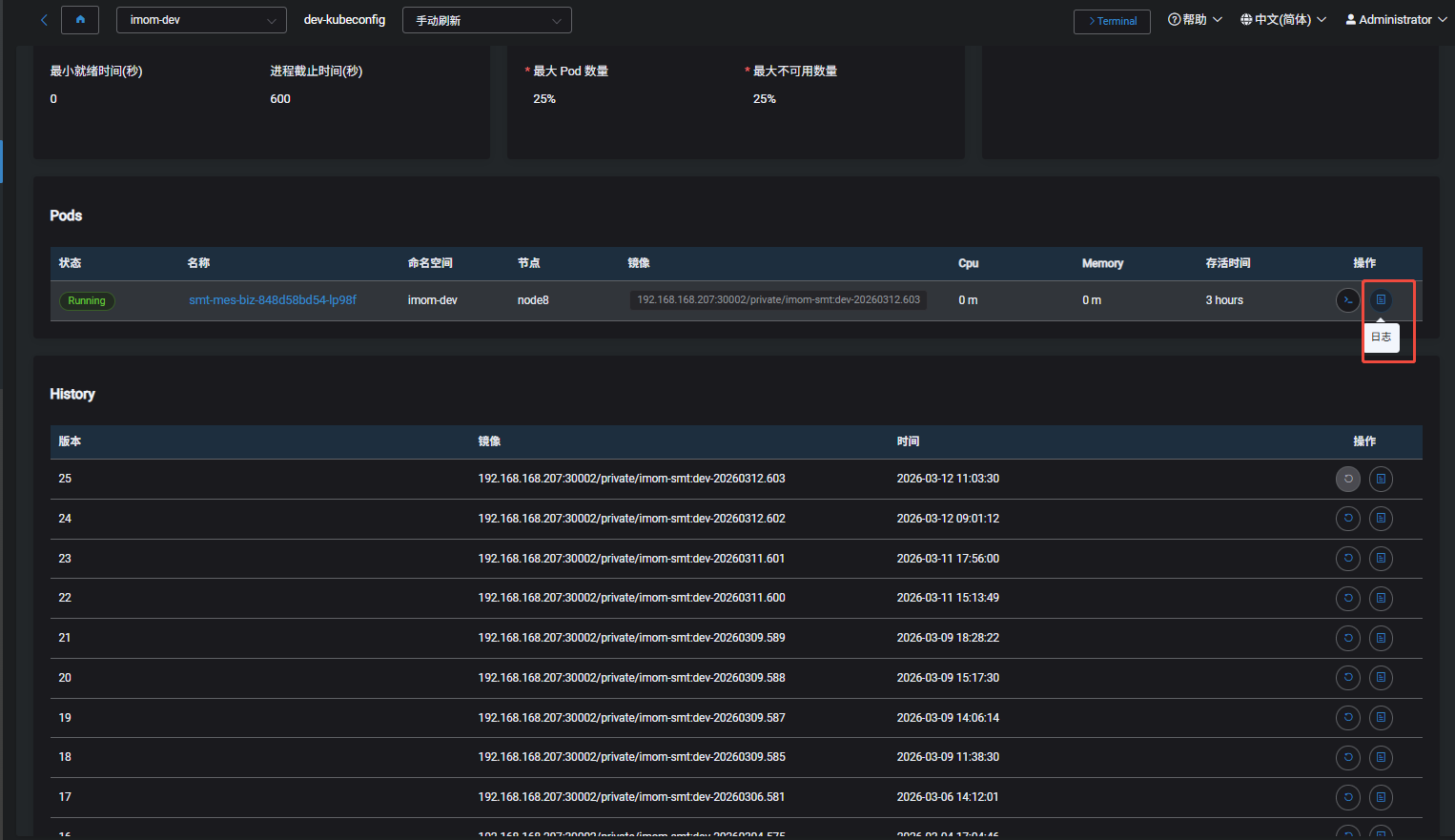Click the pod image tag 192.168.168.207 label
This screenshot has height=840, width=1455.
pyautogui.click(x=778, y=300)
